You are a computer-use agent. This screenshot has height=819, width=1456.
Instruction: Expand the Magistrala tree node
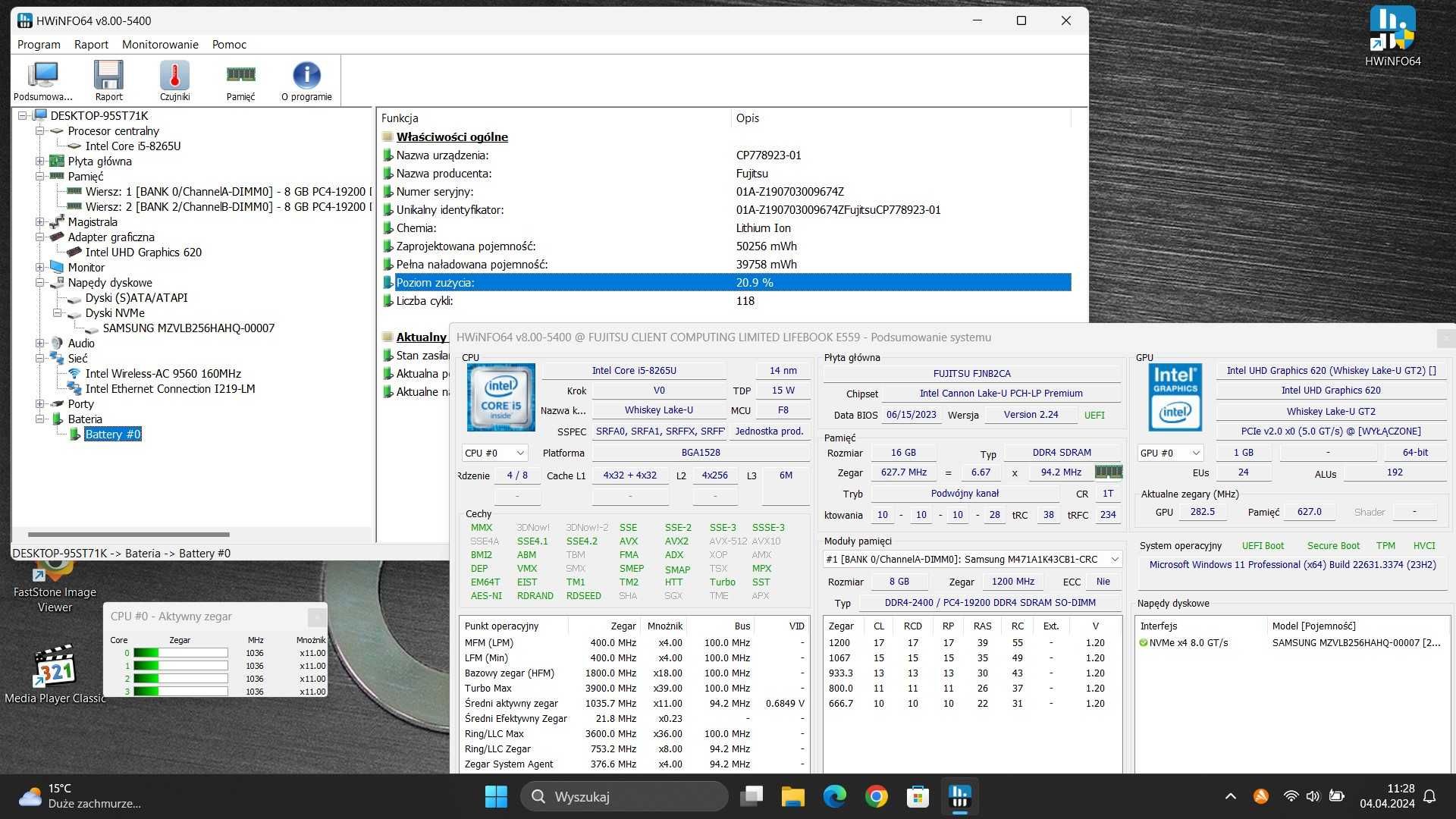pos(39,221)
